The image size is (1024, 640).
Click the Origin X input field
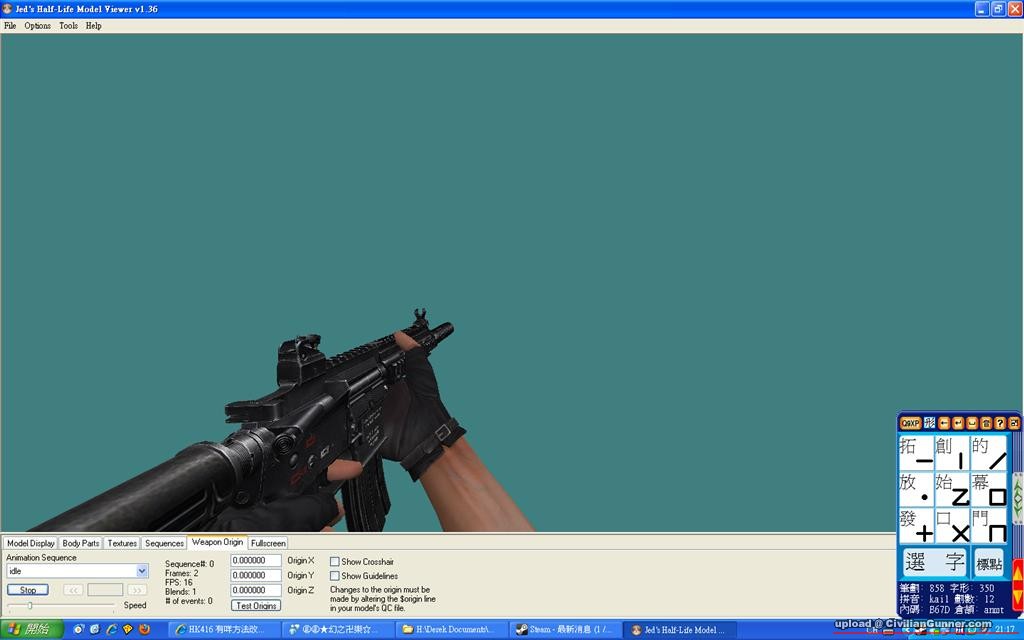[x=256, y=561]
